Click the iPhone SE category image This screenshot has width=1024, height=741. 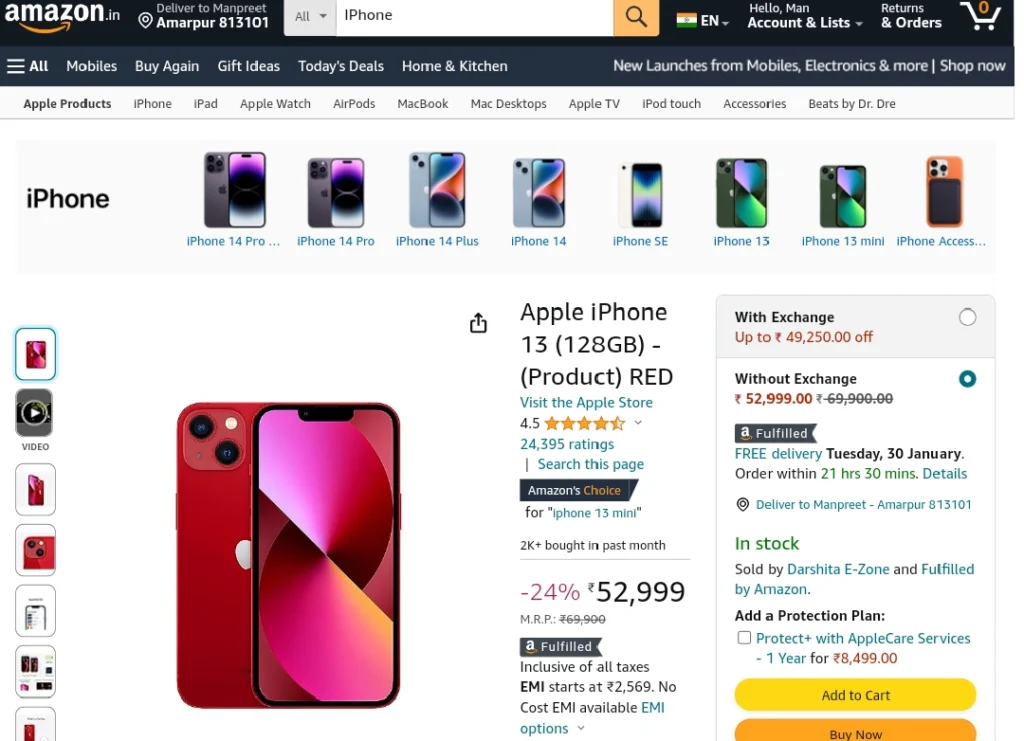click(640, 195)
